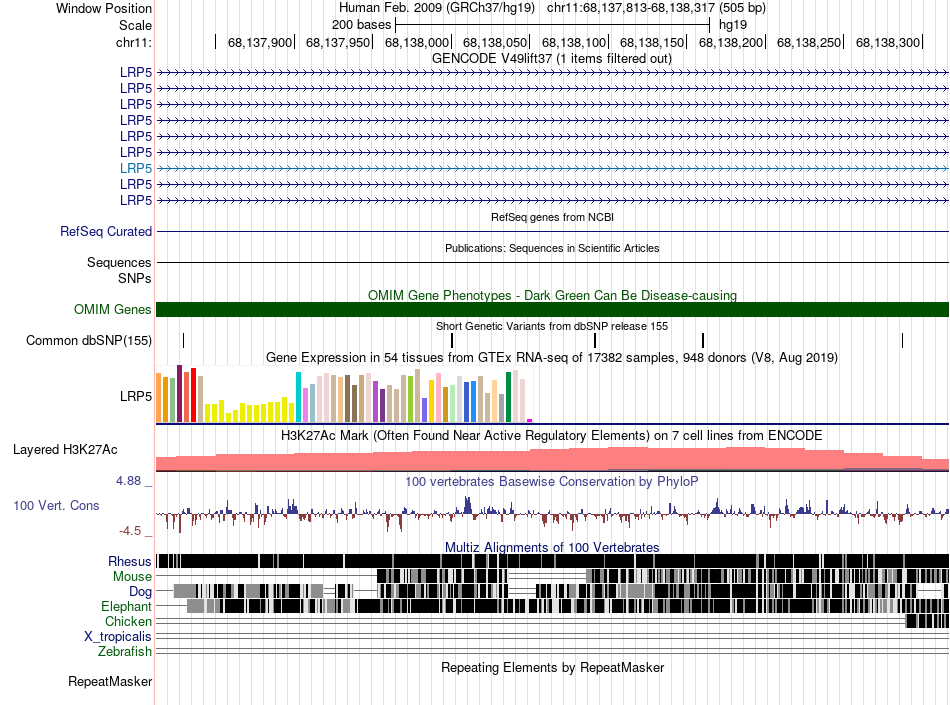Screen dimensions: 950x705
Task: Click the LRP5 label beside GTEx chart
Action: 136,397
